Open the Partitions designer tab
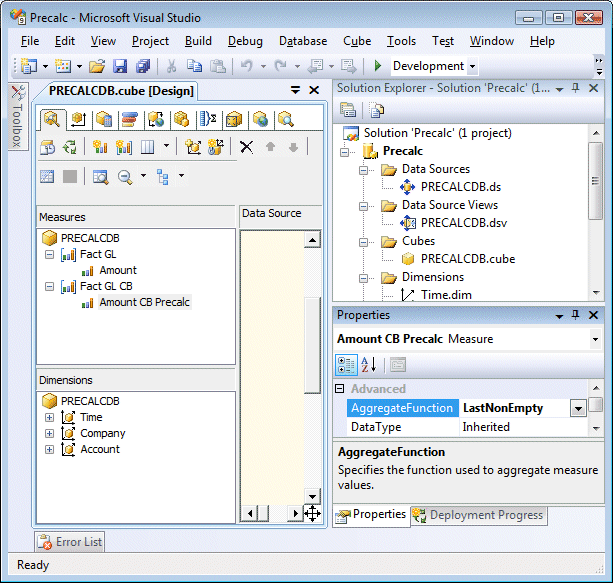Viewport: 613px width, 583px height. 181,119
